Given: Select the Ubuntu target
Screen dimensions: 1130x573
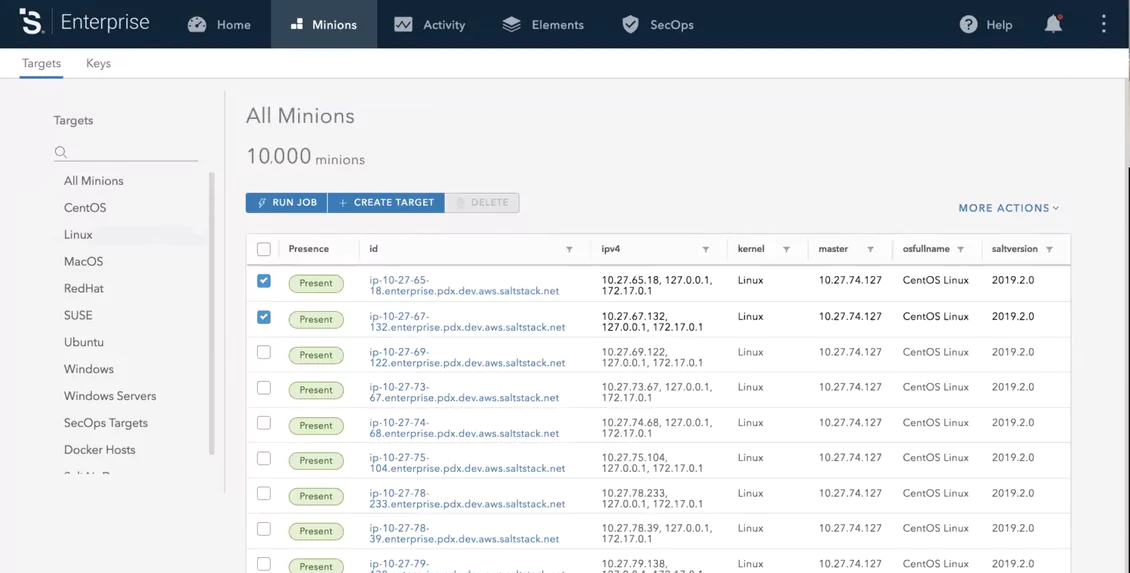Looking at the screenshot, I should tap(84, 342).
